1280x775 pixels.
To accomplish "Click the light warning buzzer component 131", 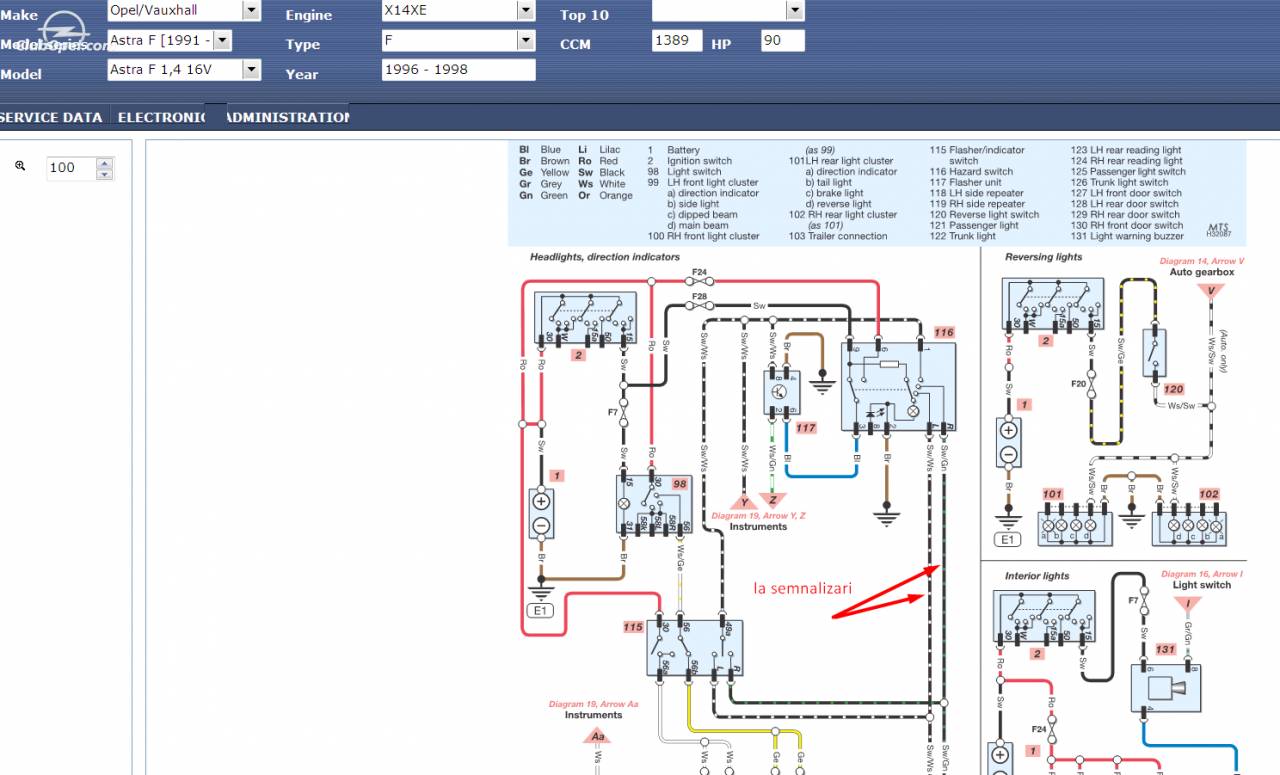I will point(1165,686).
